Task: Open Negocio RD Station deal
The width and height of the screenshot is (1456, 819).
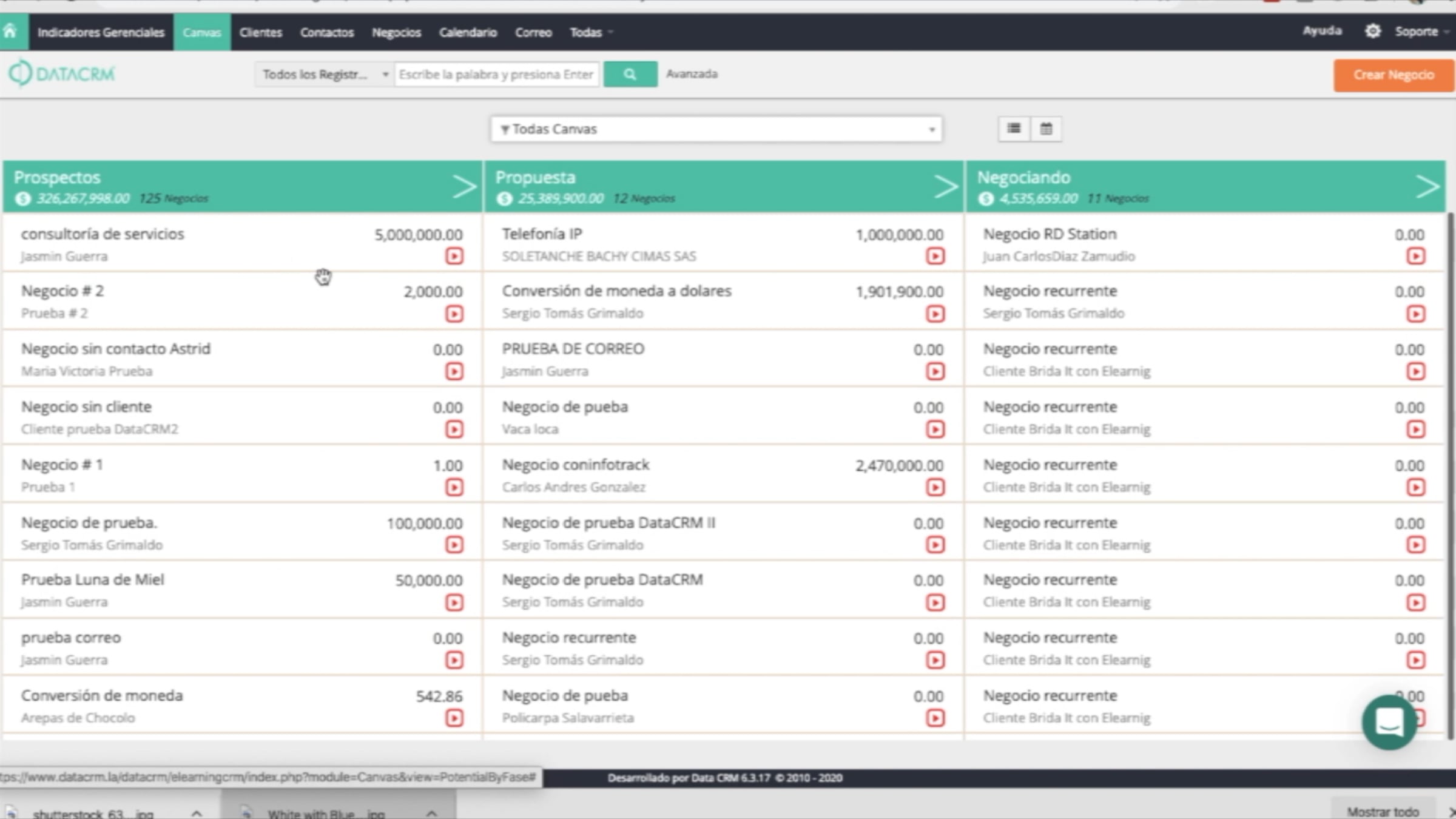Action: 1050,234
